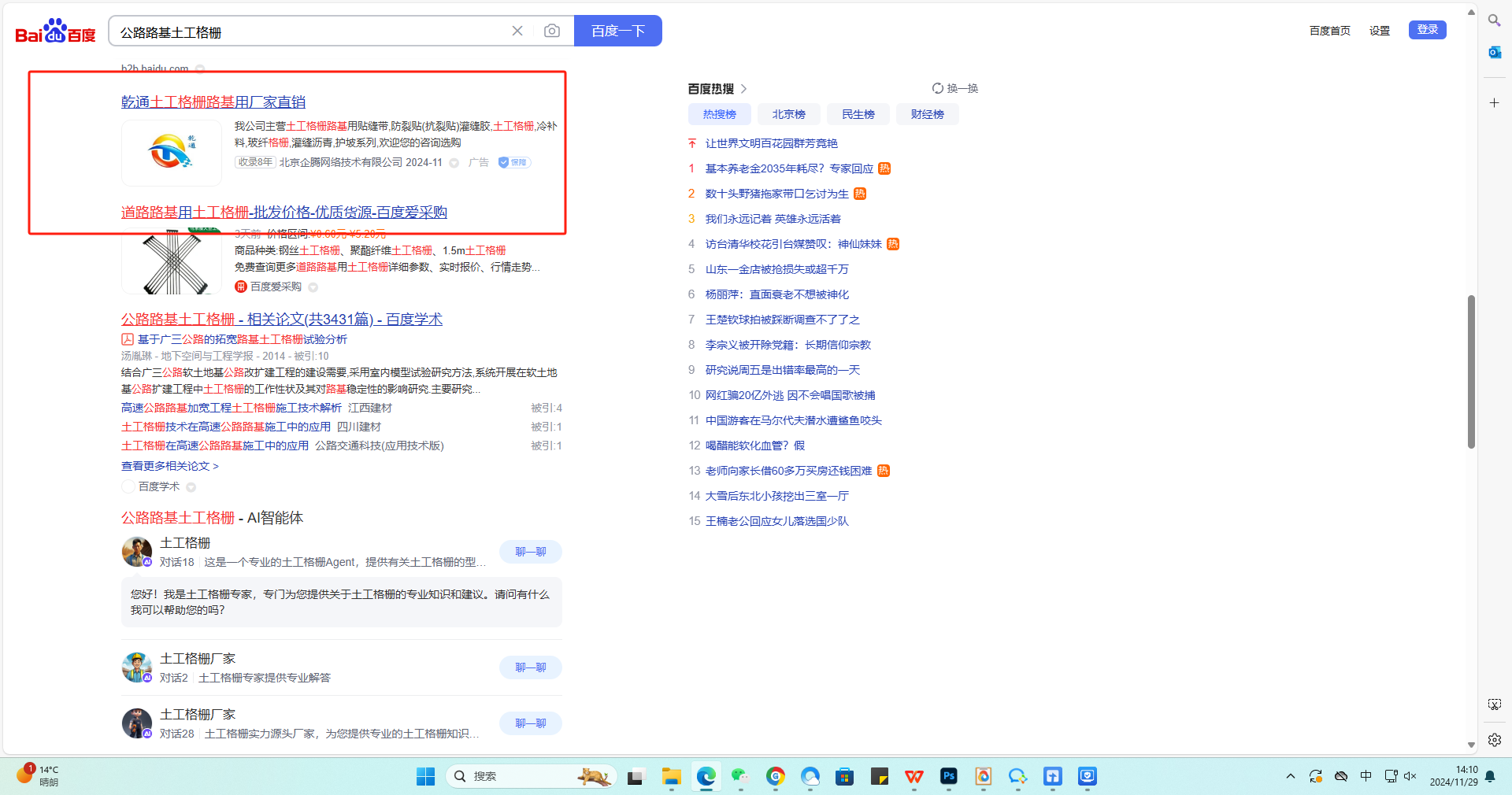
Task: Switch to the 北京榜 tab
Action: [788, 114]
